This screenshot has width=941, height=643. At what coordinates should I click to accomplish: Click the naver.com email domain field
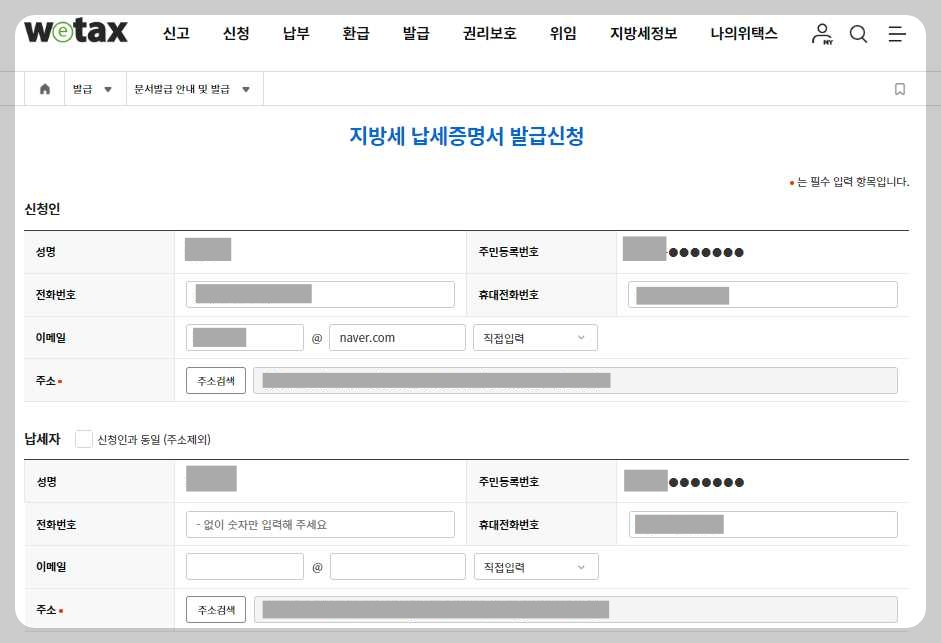click(397, 337)
